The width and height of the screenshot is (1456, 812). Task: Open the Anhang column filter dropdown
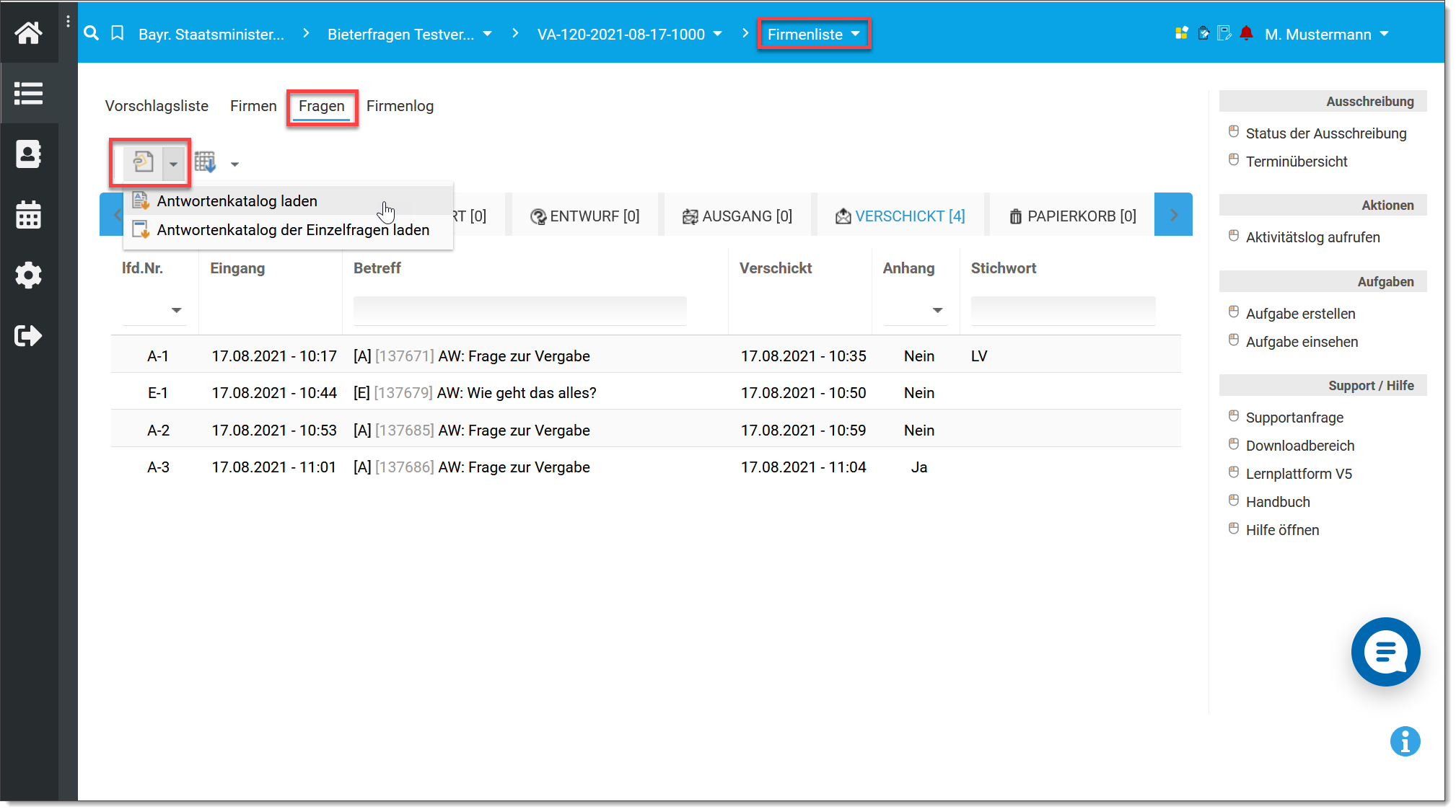[937, 311]
